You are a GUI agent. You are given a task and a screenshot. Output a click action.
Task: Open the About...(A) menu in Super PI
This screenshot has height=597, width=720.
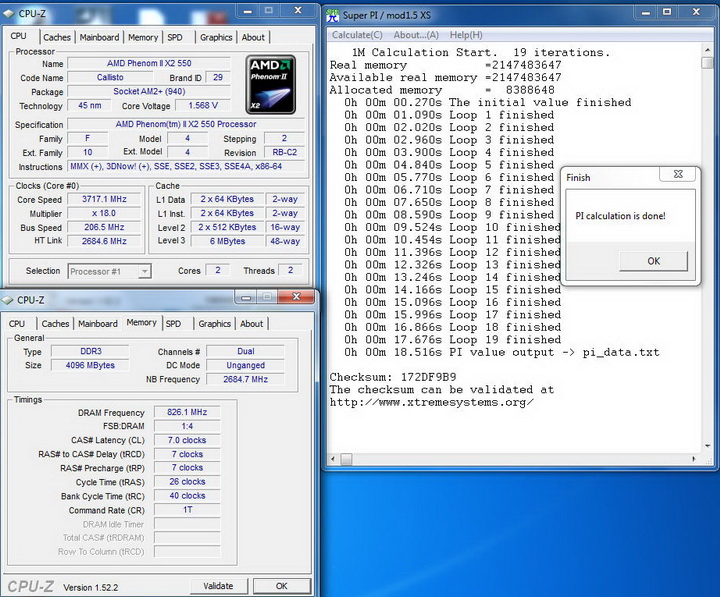[x=416, y=35]
